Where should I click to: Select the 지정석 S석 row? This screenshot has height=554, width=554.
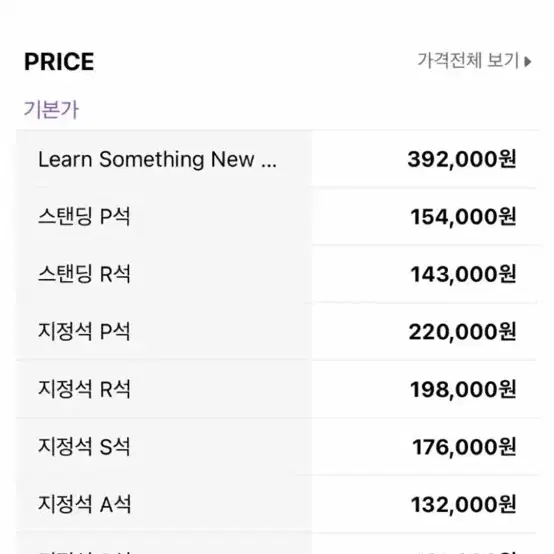click(x=278, y=447)
